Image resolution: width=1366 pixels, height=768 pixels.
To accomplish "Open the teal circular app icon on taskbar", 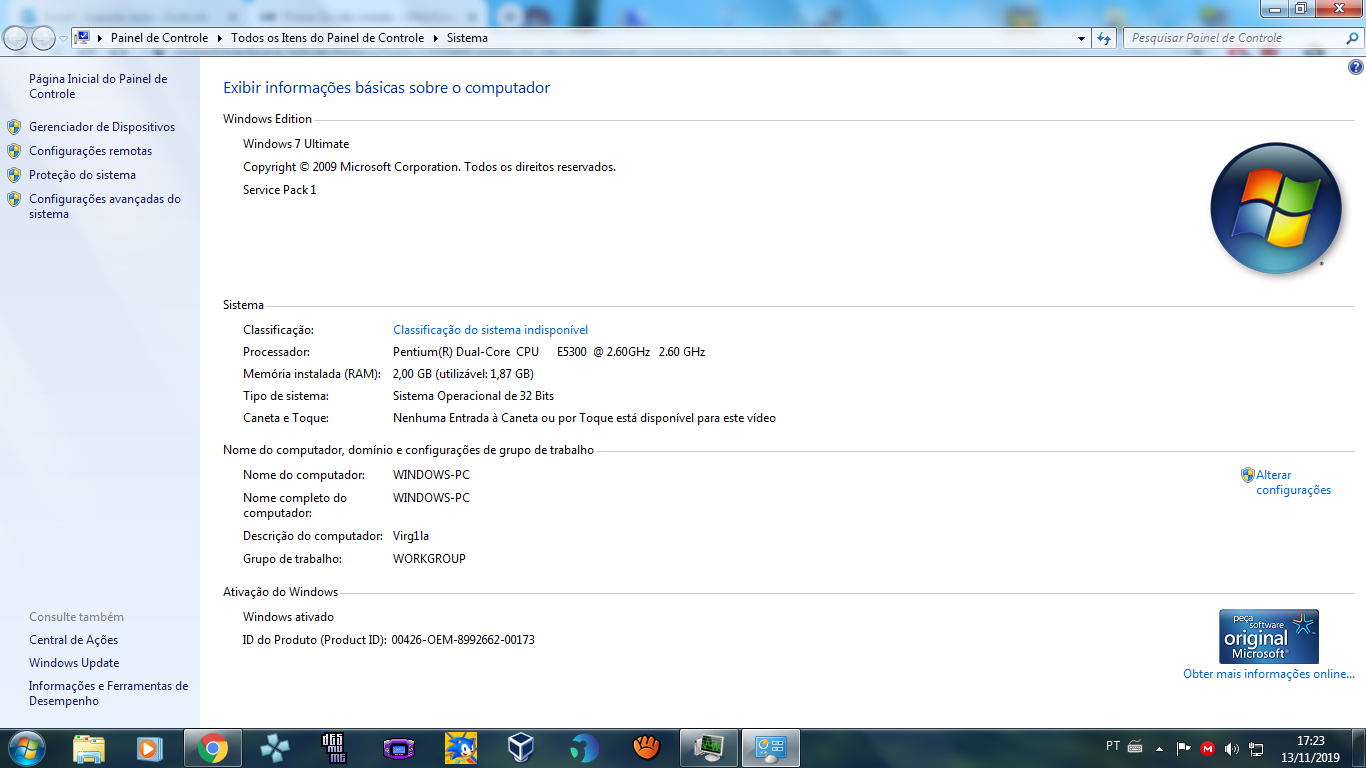I will [x=584, y=747].
